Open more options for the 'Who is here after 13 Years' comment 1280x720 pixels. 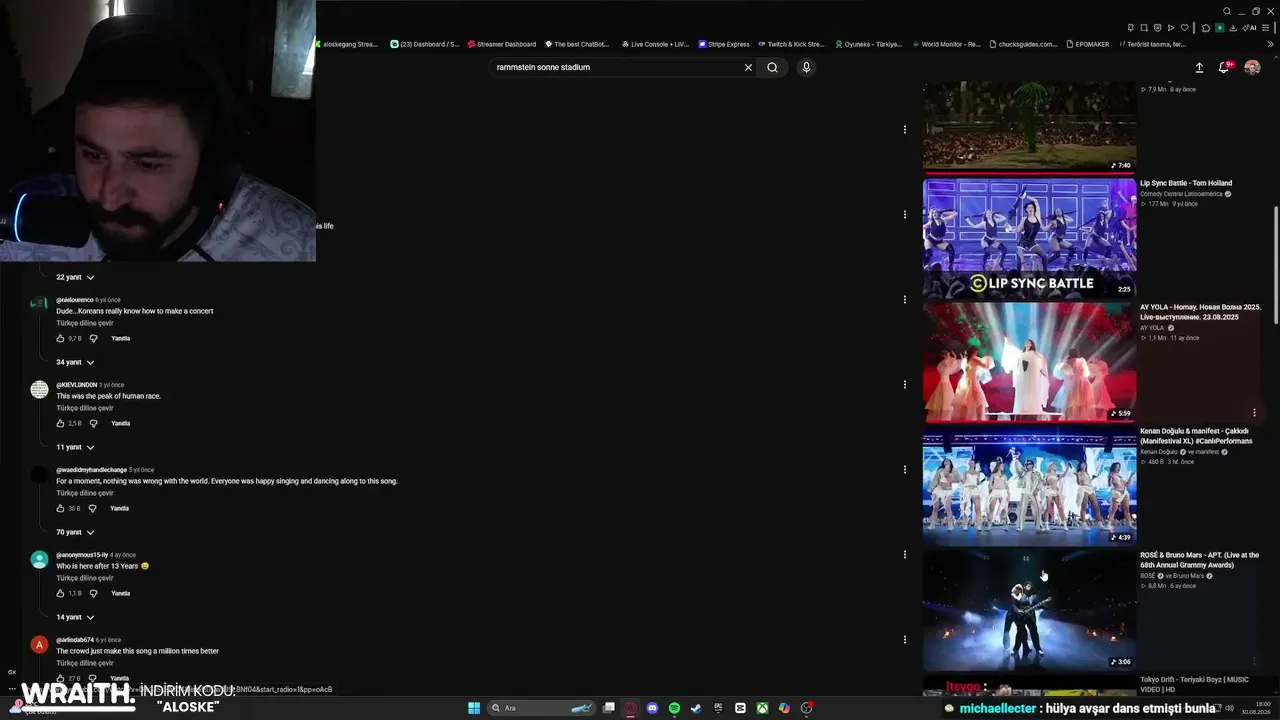coord(905,554)
